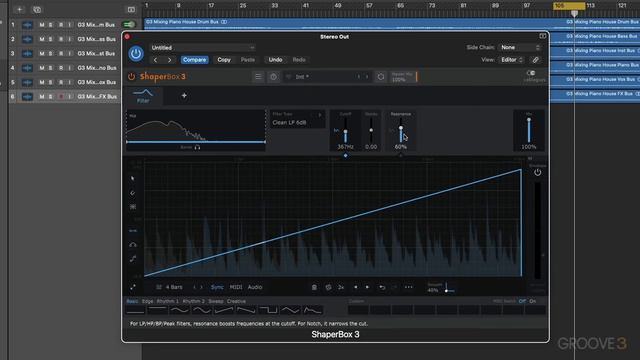Shift the wave right with arrow
Image resolution: width=640 pixels, height=360 pixels.
coord(367,287)
